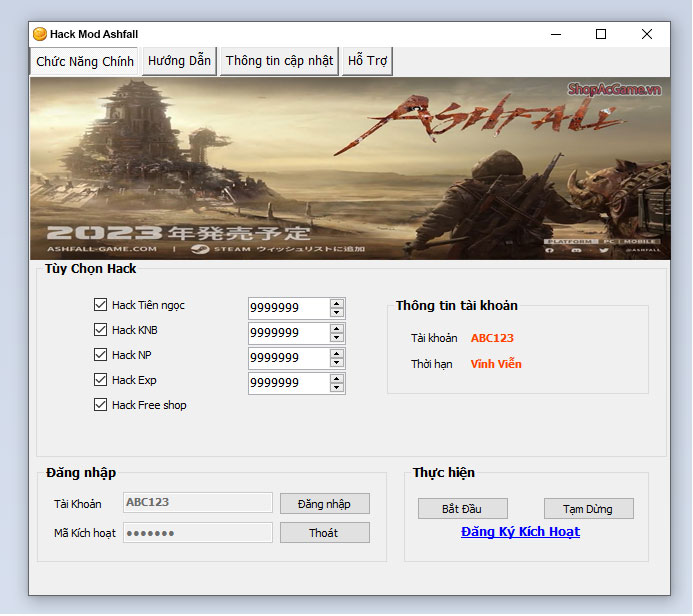The image size is (693, 616).
Task: Disable the Hack NP checkbox
Action: (x=100, y=355)
